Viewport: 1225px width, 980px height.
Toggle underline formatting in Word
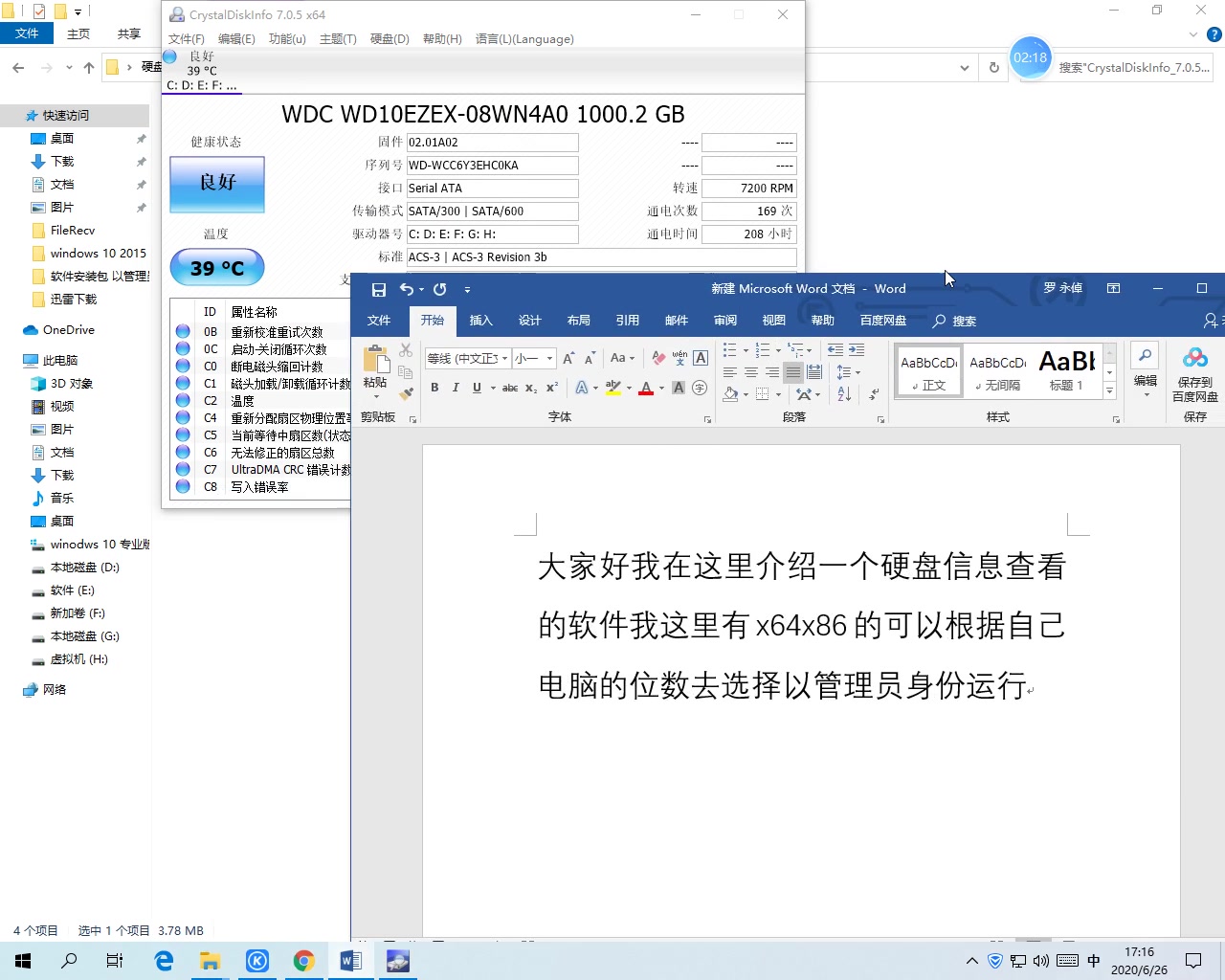[x=477, y=388]
